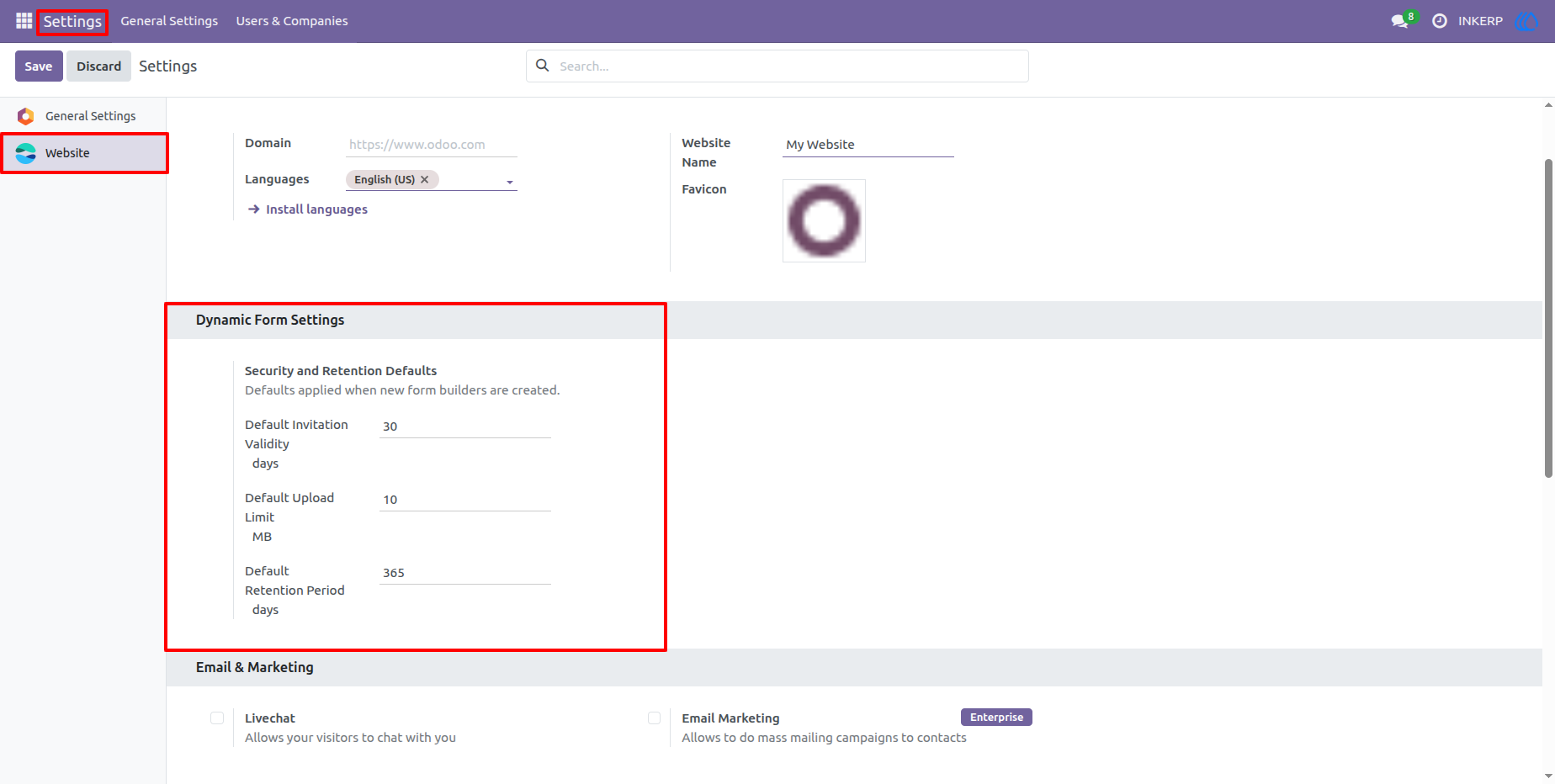Viewport: 1555px width, 784px height.
Task: Open the Users & Companies menu
Action: click(x=292, y=21)
